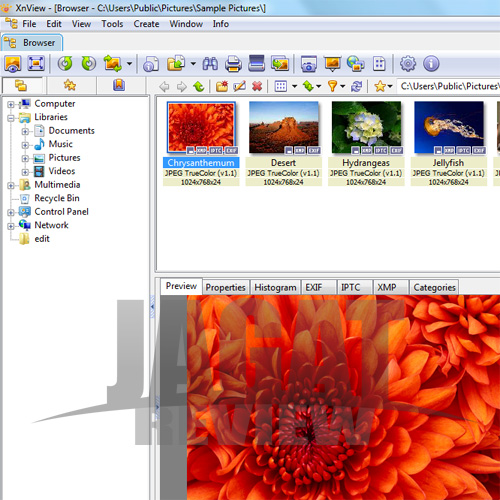
Task: Open the Tools menu
Action: click(112, 24)
